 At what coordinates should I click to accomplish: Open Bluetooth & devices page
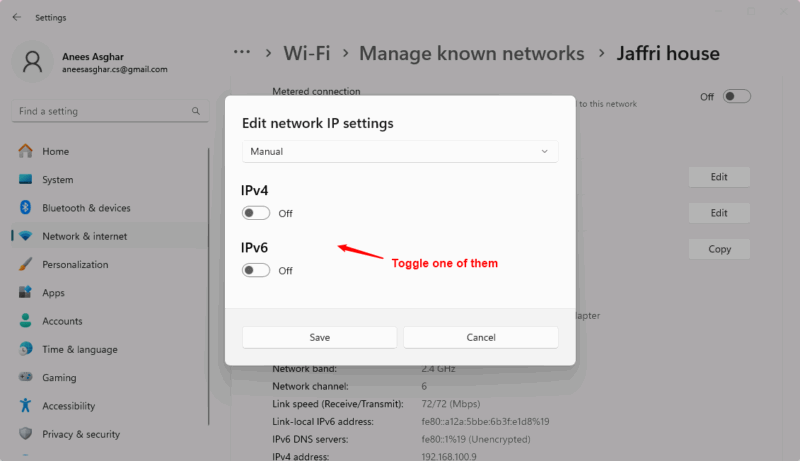(110, 208)
